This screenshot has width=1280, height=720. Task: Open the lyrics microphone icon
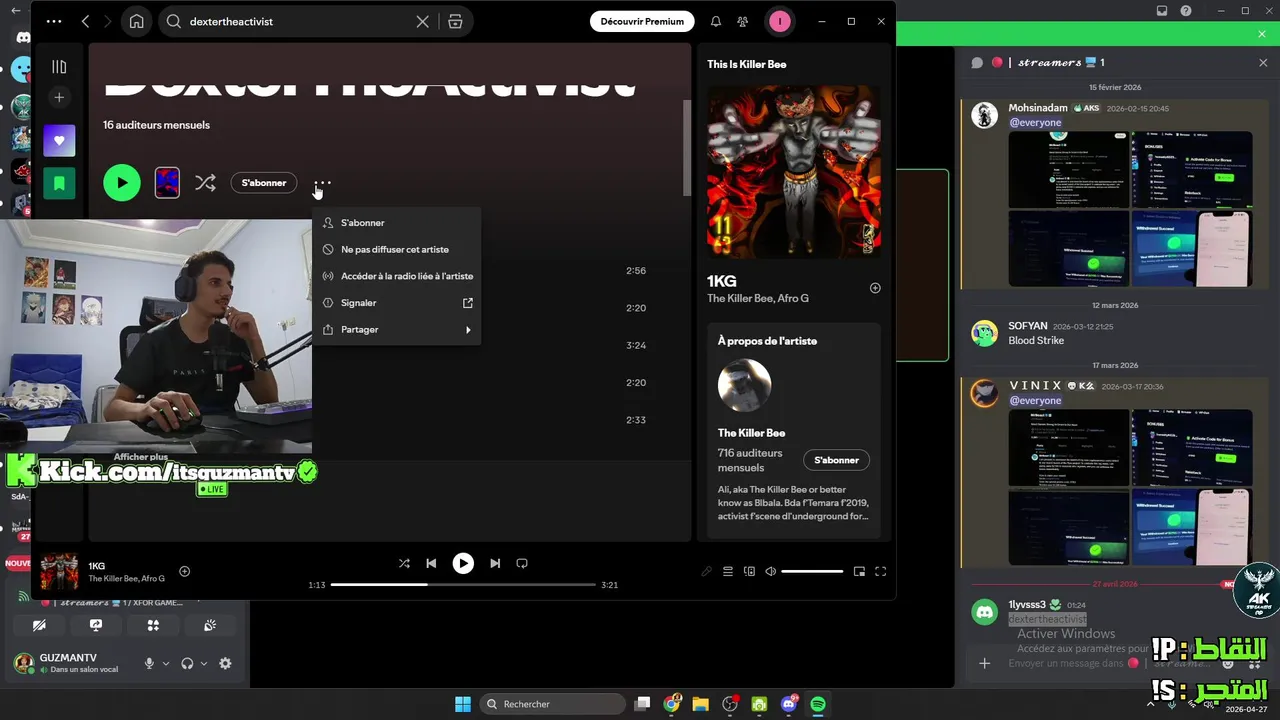pyautogui.click(x=706, y=571)
